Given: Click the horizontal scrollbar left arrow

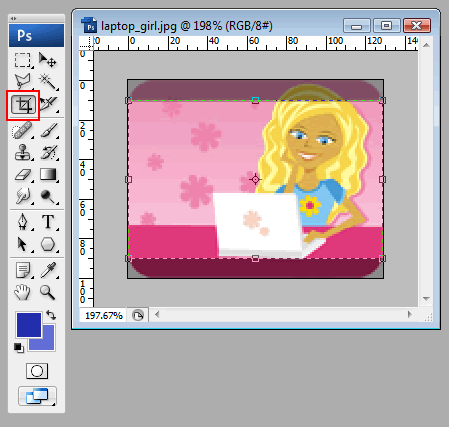Looking at the screenshot, I should 157,314.
